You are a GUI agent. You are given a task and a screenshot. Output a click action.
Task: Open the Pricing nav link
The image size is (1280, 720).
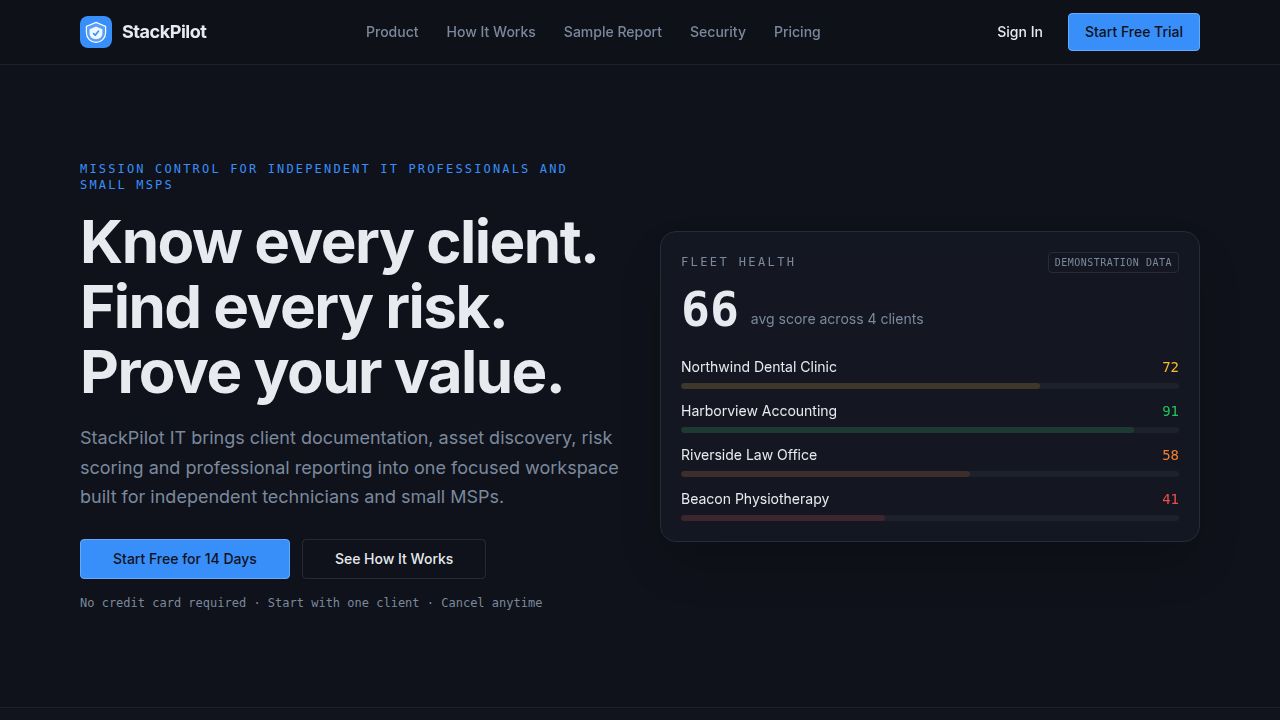click(797, 32)
